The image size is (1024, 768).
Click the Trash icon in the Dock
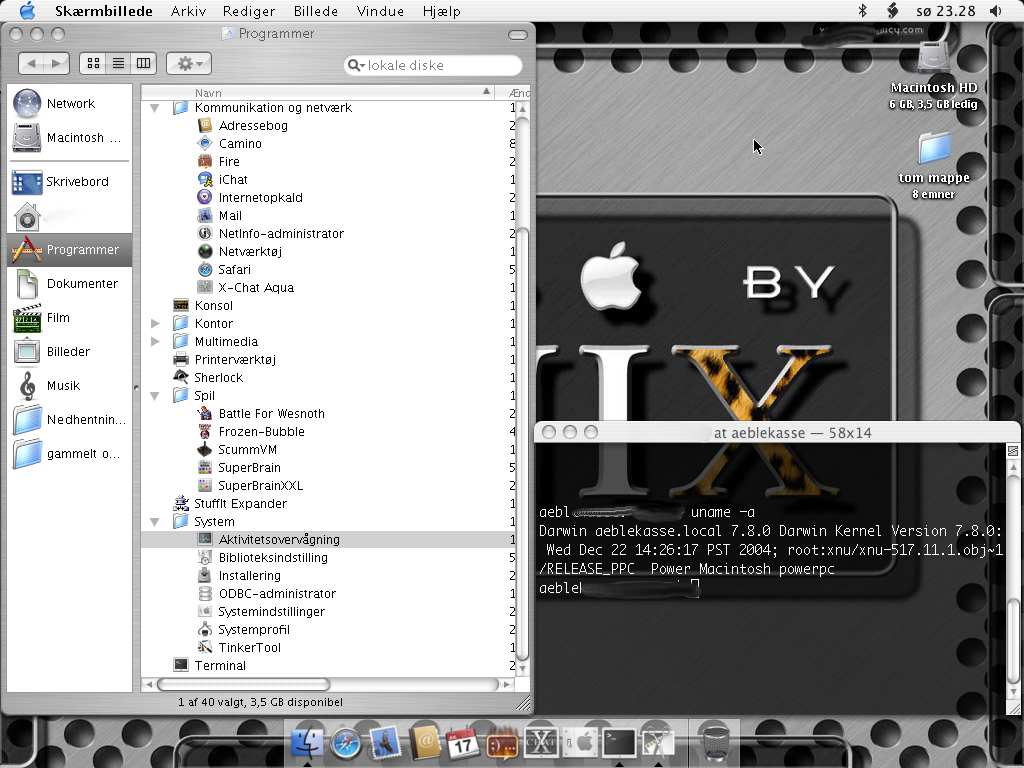[714, 743]
